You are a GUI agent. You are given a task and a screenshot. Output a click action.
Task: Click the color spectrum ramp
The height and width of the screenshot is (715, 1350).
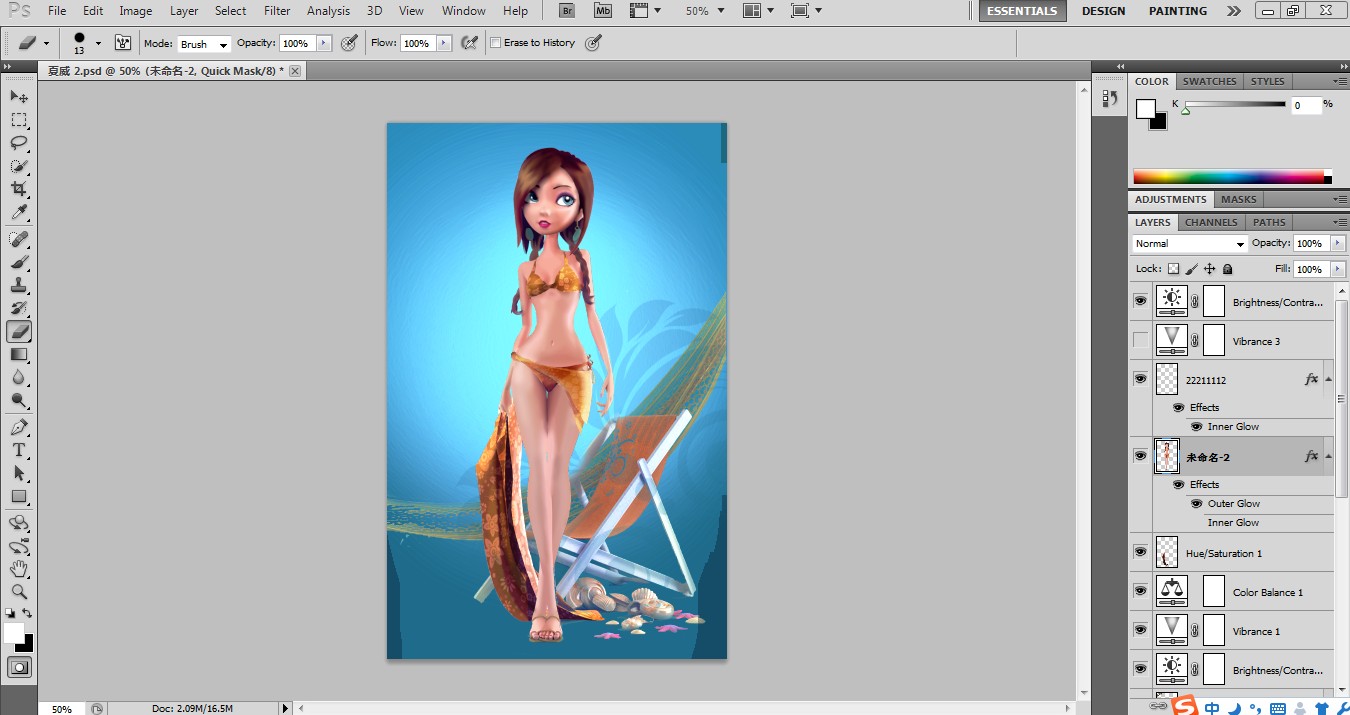[1228, 177]
